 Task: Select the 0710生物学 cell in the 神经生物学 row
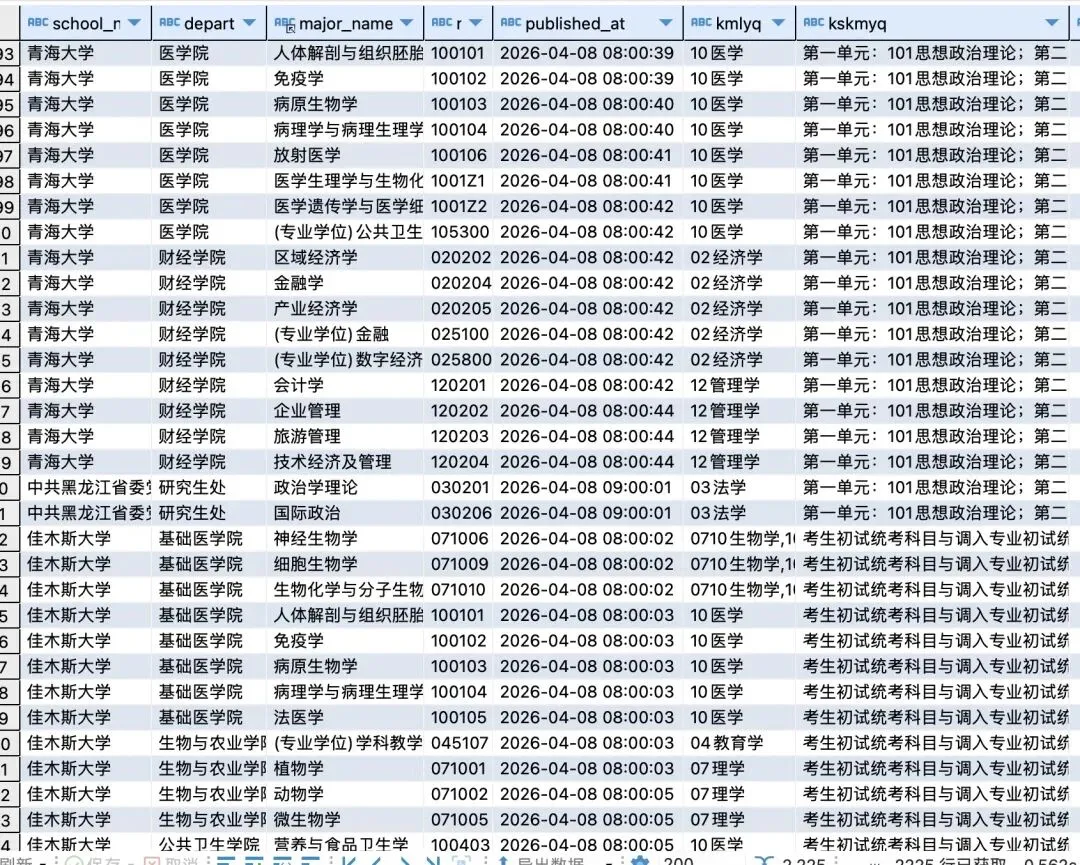coord(739,538)
